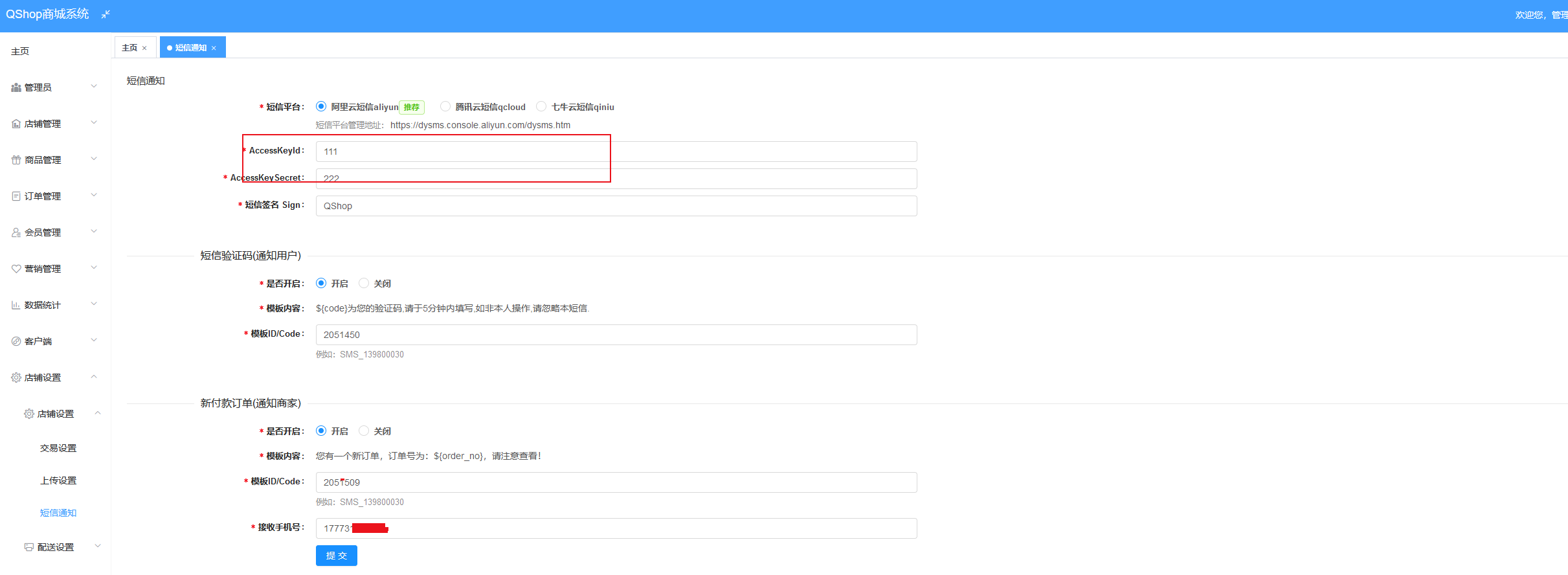The image size is (1568, 575).
Task: Collapse the top-level 店铺设置 chevron
Action: point(95,376)
